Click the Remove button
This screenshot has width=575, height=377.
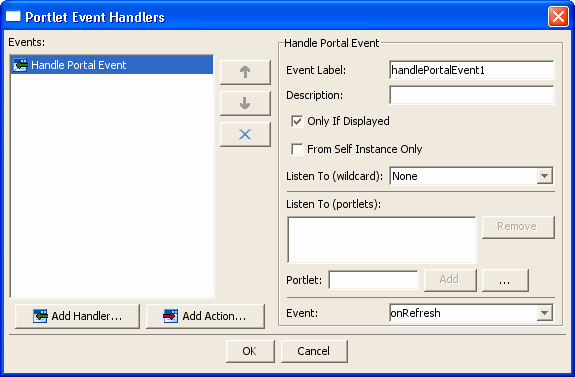pos(518,227)
